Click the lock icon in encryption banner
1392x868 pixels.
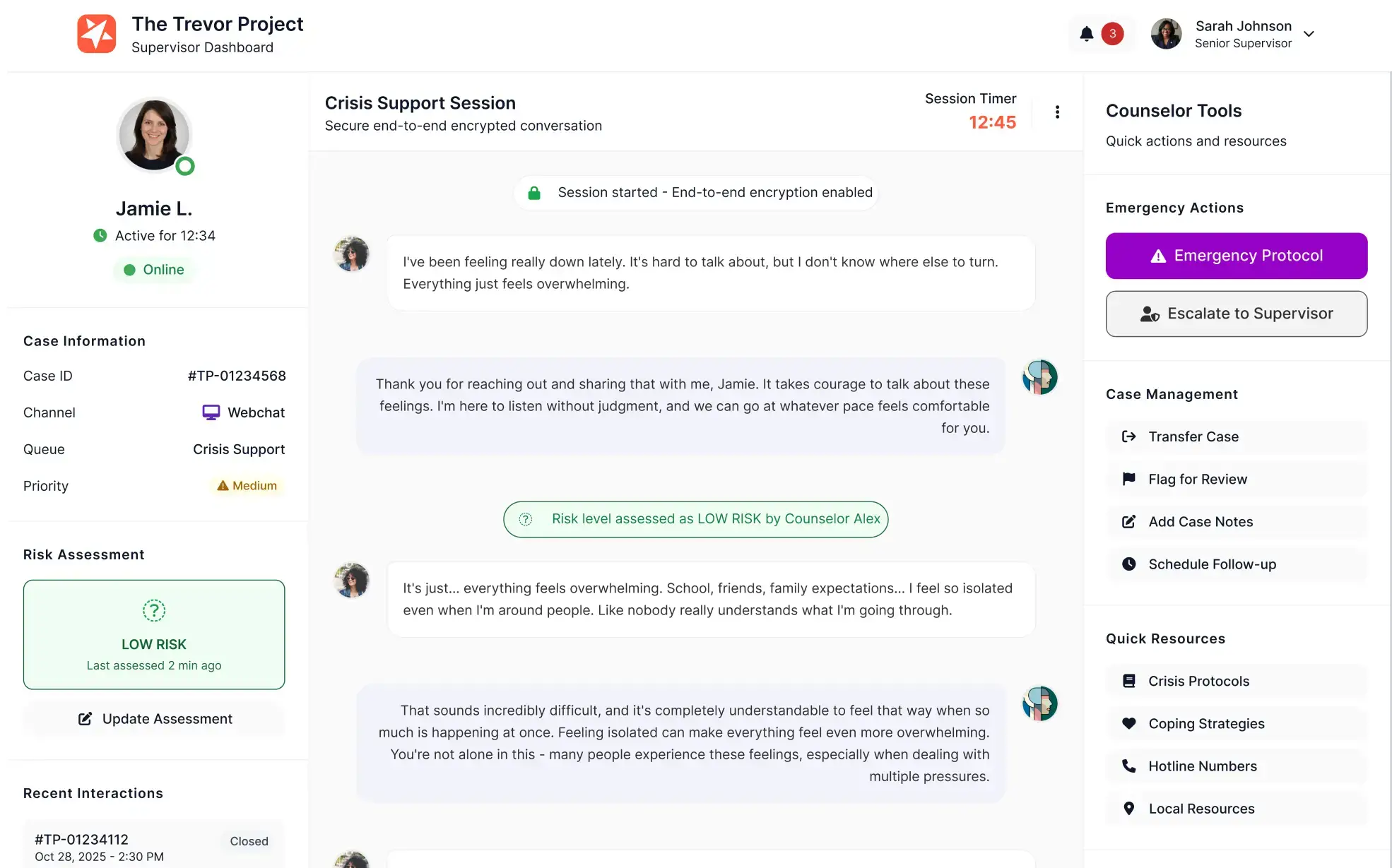tap(534, 192)
